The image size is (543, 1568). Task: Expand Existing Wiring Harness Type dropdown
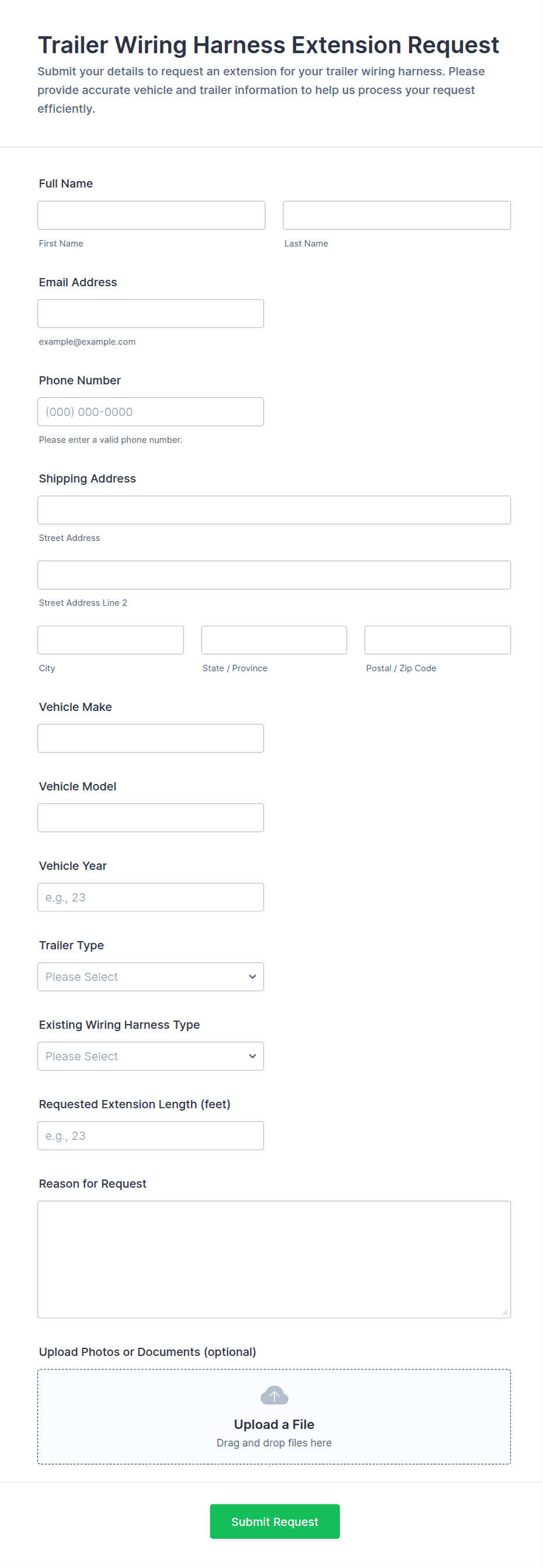pos(150,1056)
